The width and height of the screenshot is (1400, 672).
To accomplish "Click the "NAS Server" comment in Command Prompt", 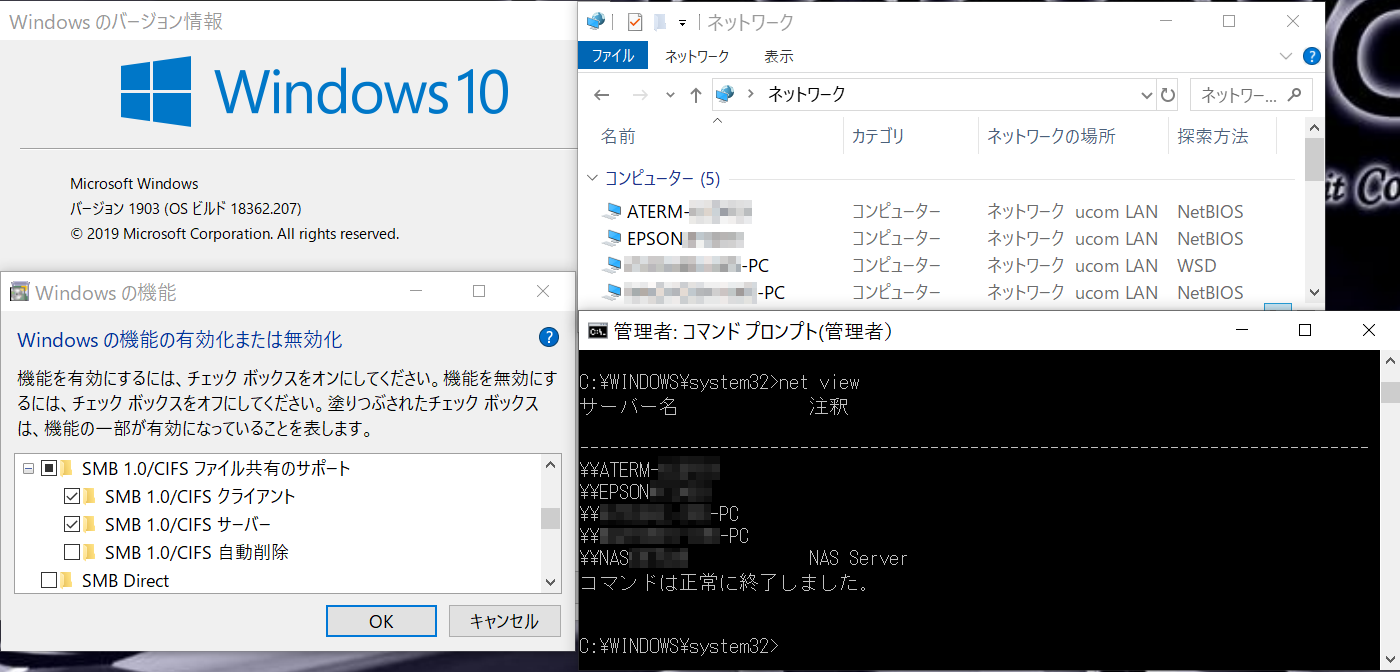I will click(x=858, y=558).
